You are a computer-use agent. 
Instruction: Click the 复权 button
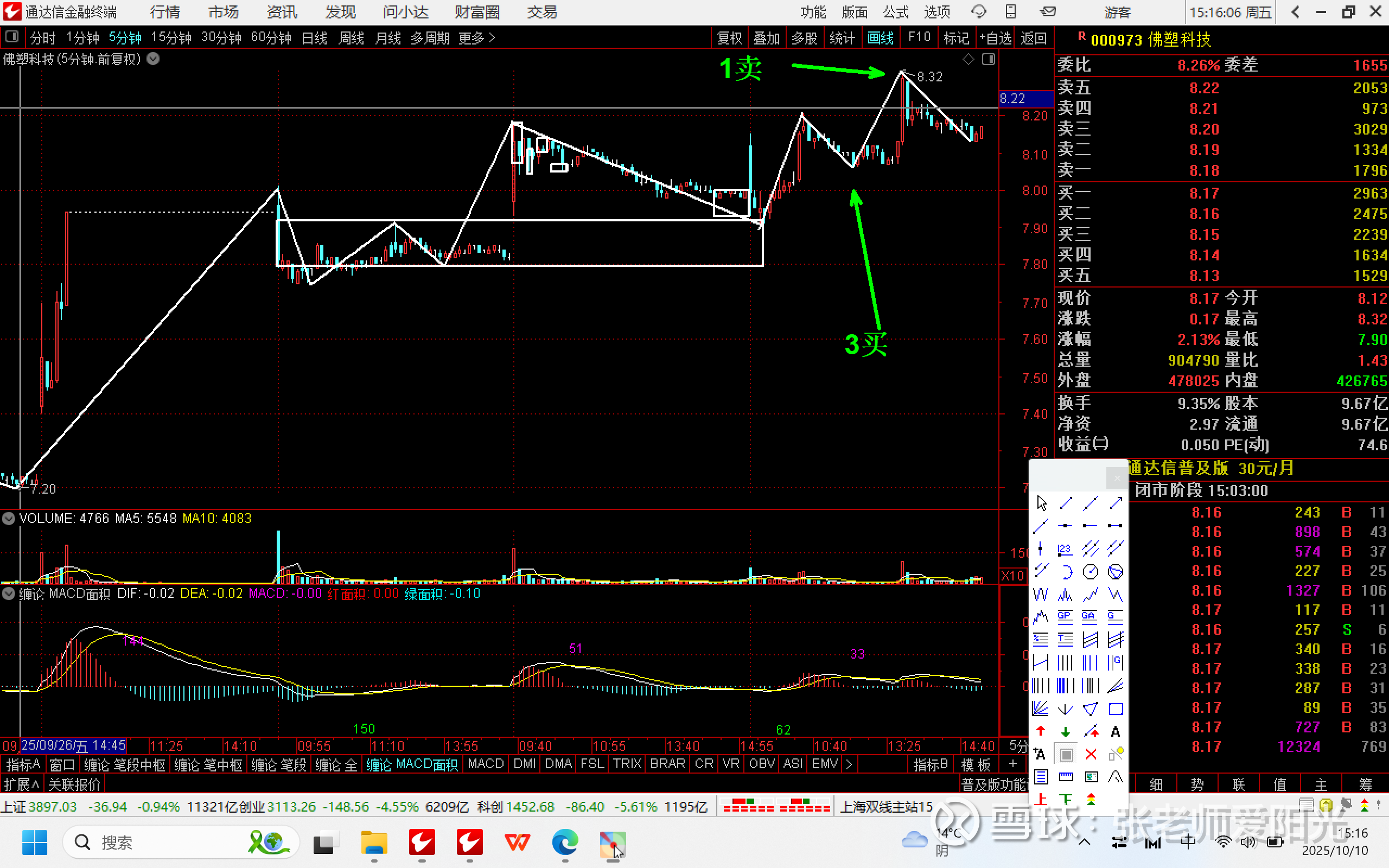coord(729,38)
